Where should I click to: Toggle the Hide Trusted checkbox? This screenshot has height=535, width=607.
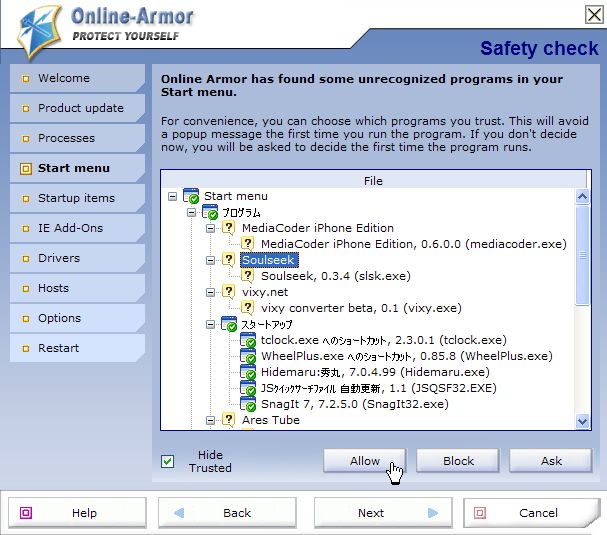coord(168,461)
